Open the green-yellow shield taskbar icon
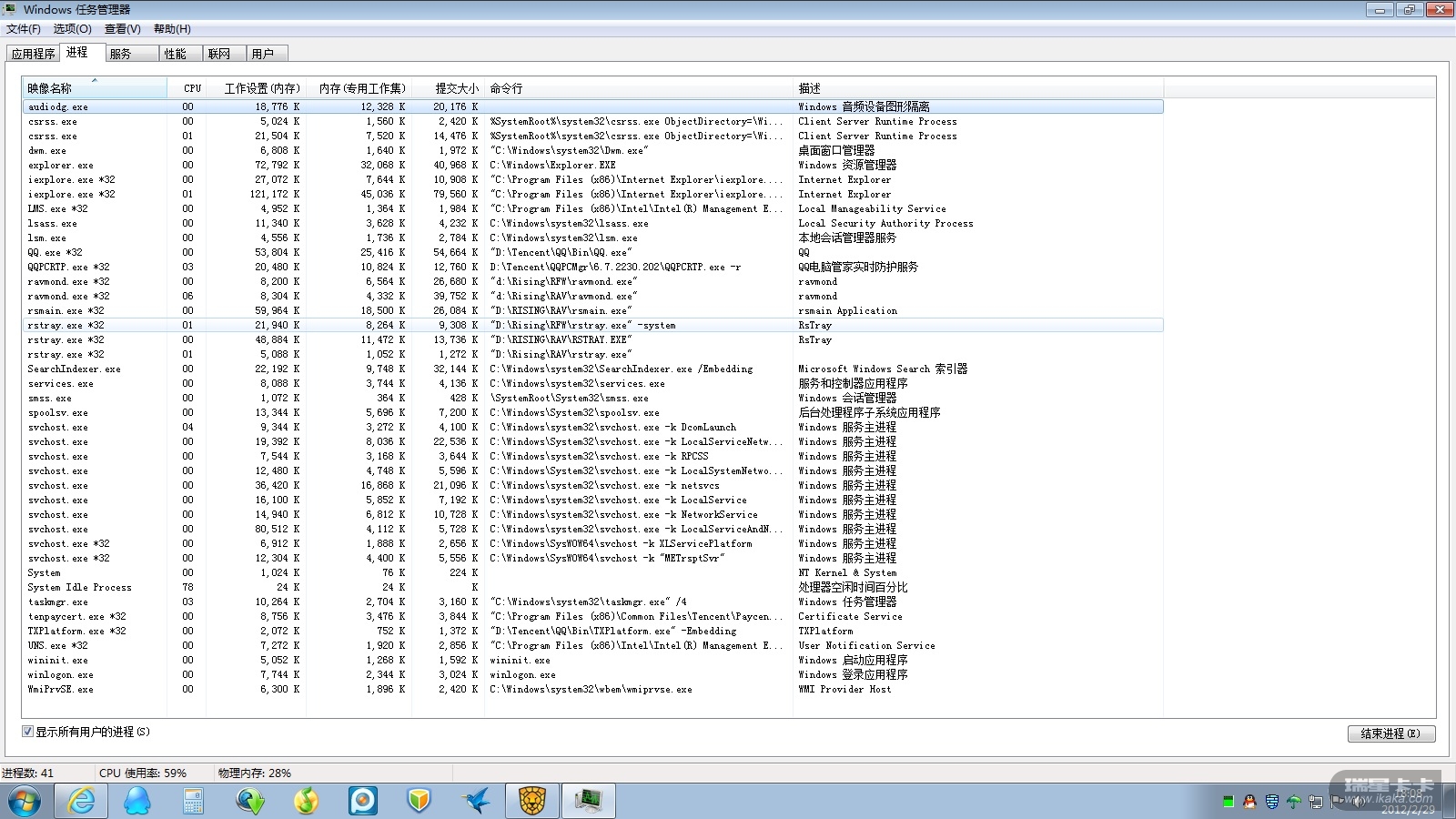Viewport: 1456px width, 819px height. (x=419, y=801)
